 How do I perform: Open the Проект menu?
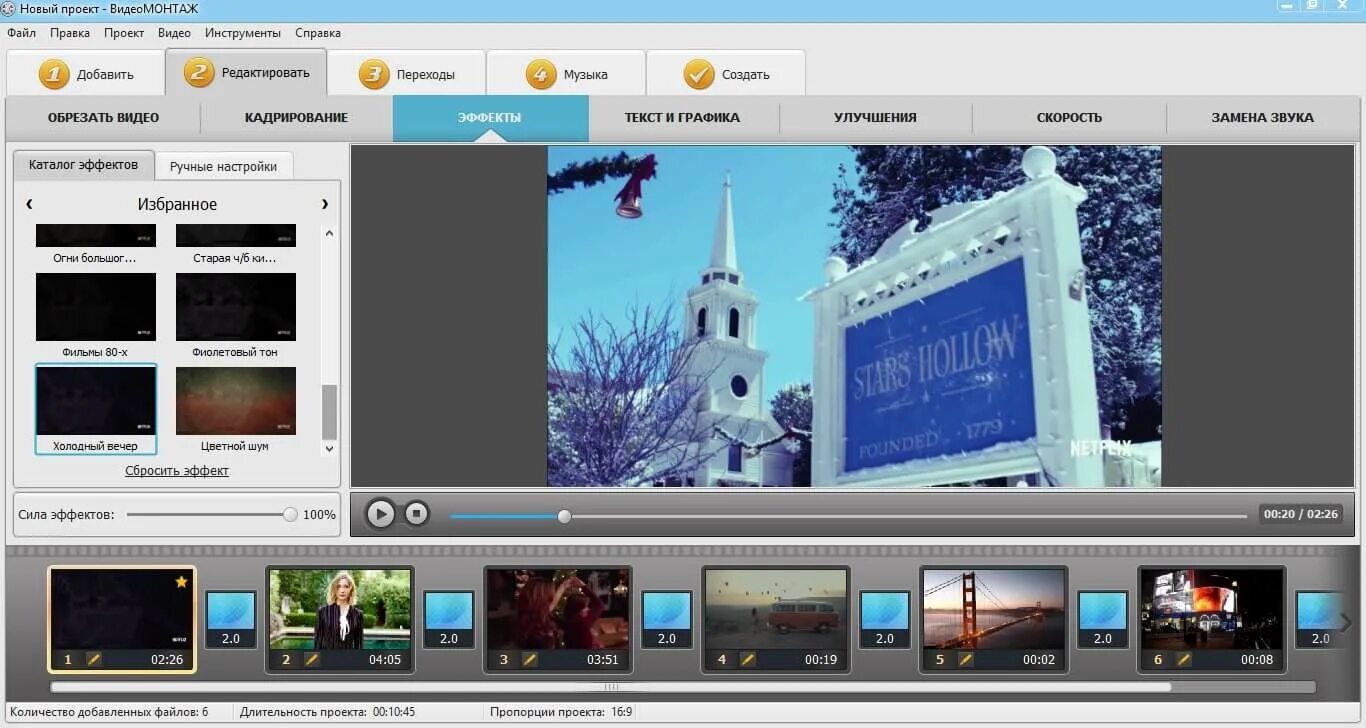click(124, 33)
